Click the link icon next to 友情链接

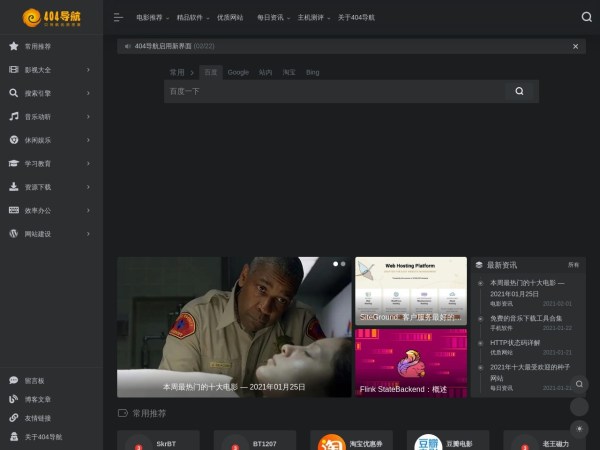click(14, 417)
